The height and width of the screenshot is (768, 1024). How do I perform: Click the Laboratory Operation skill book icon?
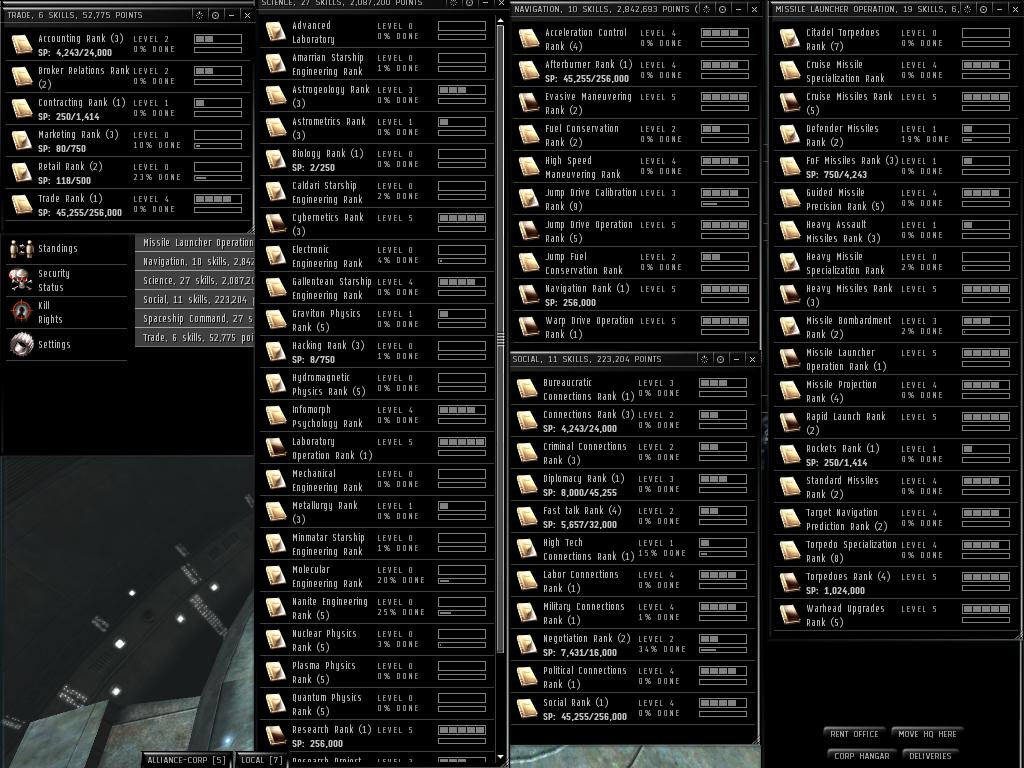(276, 448)
